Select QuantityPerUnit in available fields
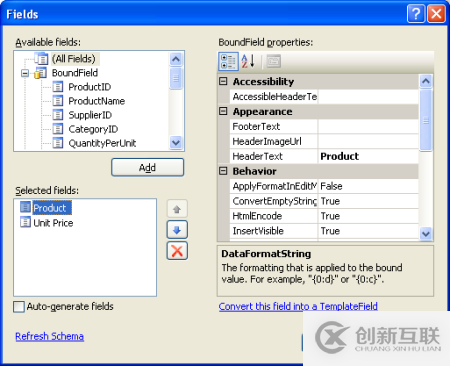Screen dimensions: 450x366 (x=102, y=143)
